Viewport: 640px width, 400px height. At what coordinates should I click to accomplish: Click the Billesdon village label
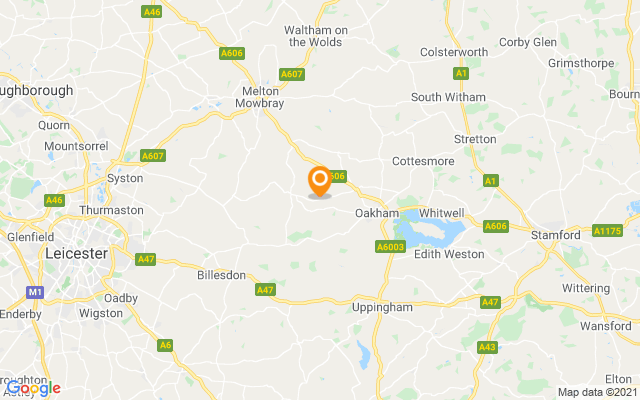pyautogui.click(x=222, y=275)
